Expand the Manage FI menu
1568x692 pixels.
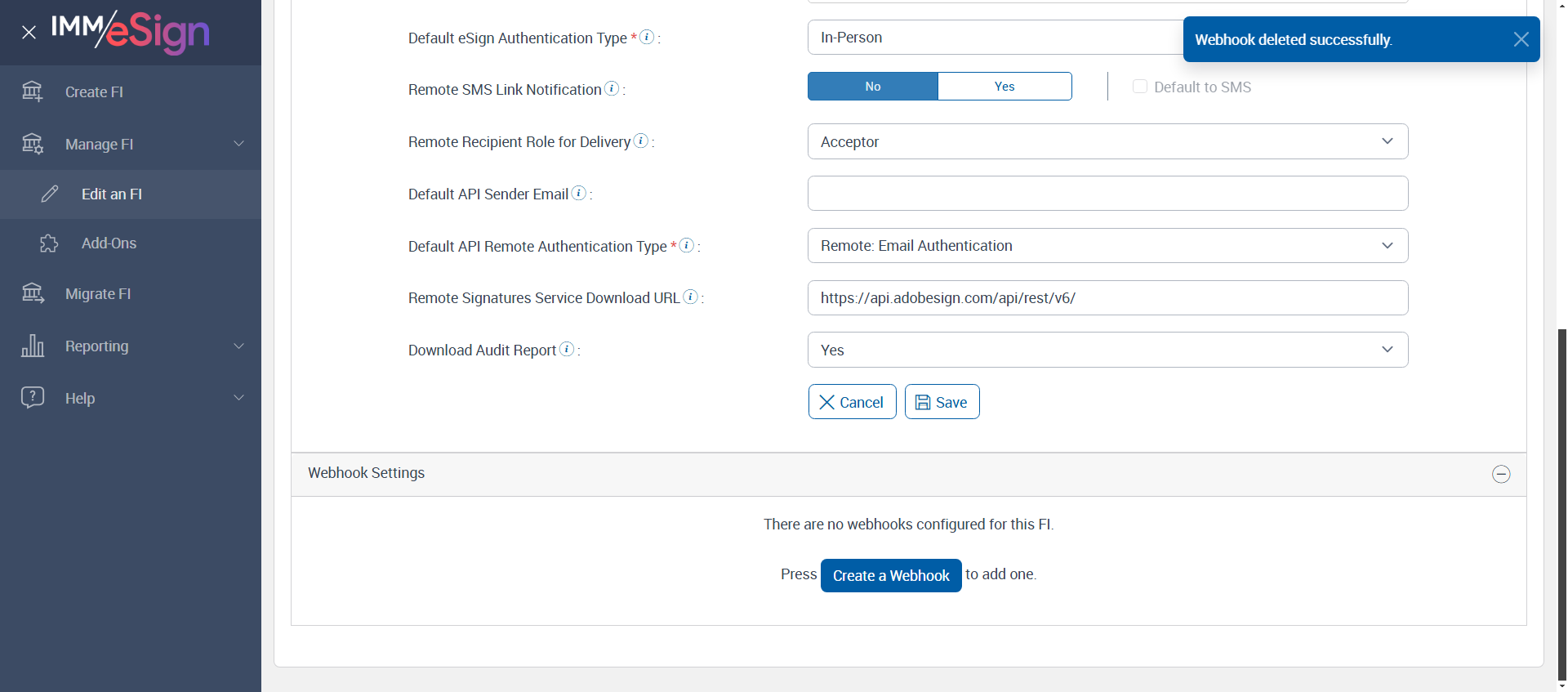(x=131, y=144)
